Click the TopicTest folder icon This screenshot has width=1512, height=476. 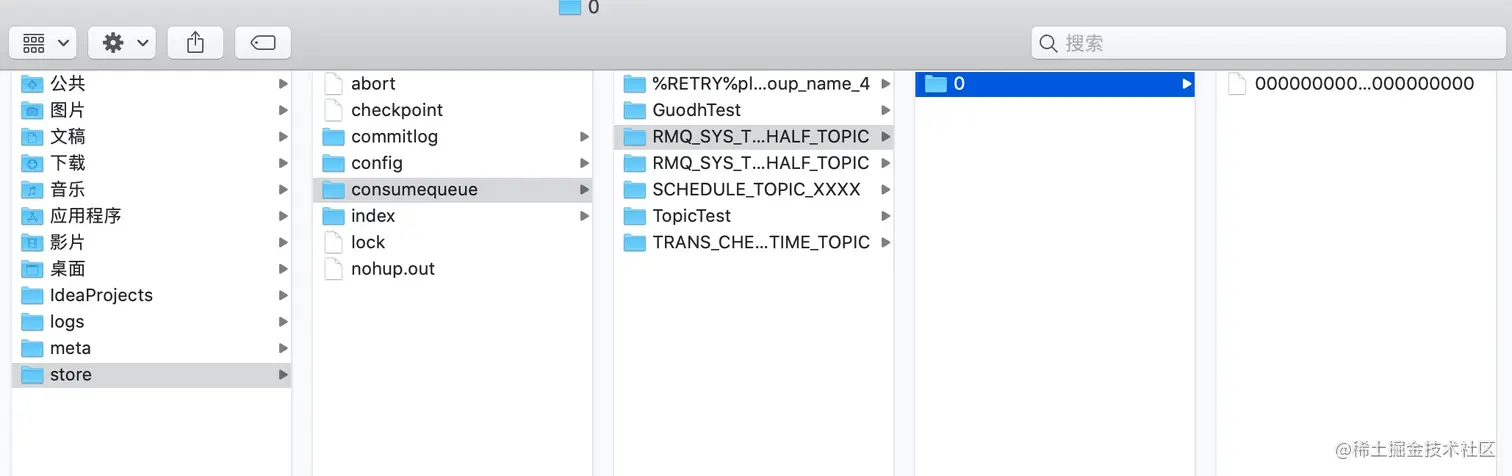pyautogui.click(x=635, y=216)
